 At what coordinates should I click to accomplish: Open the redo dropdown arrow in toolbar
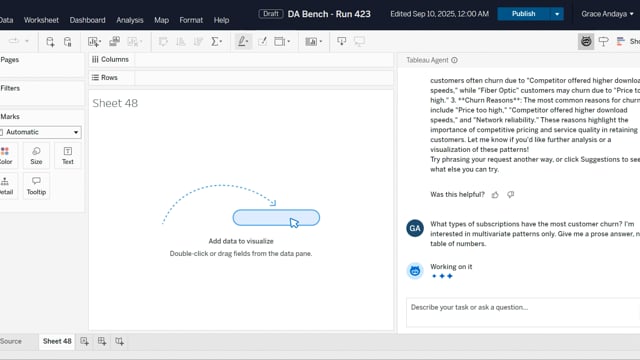pos(27,41)
